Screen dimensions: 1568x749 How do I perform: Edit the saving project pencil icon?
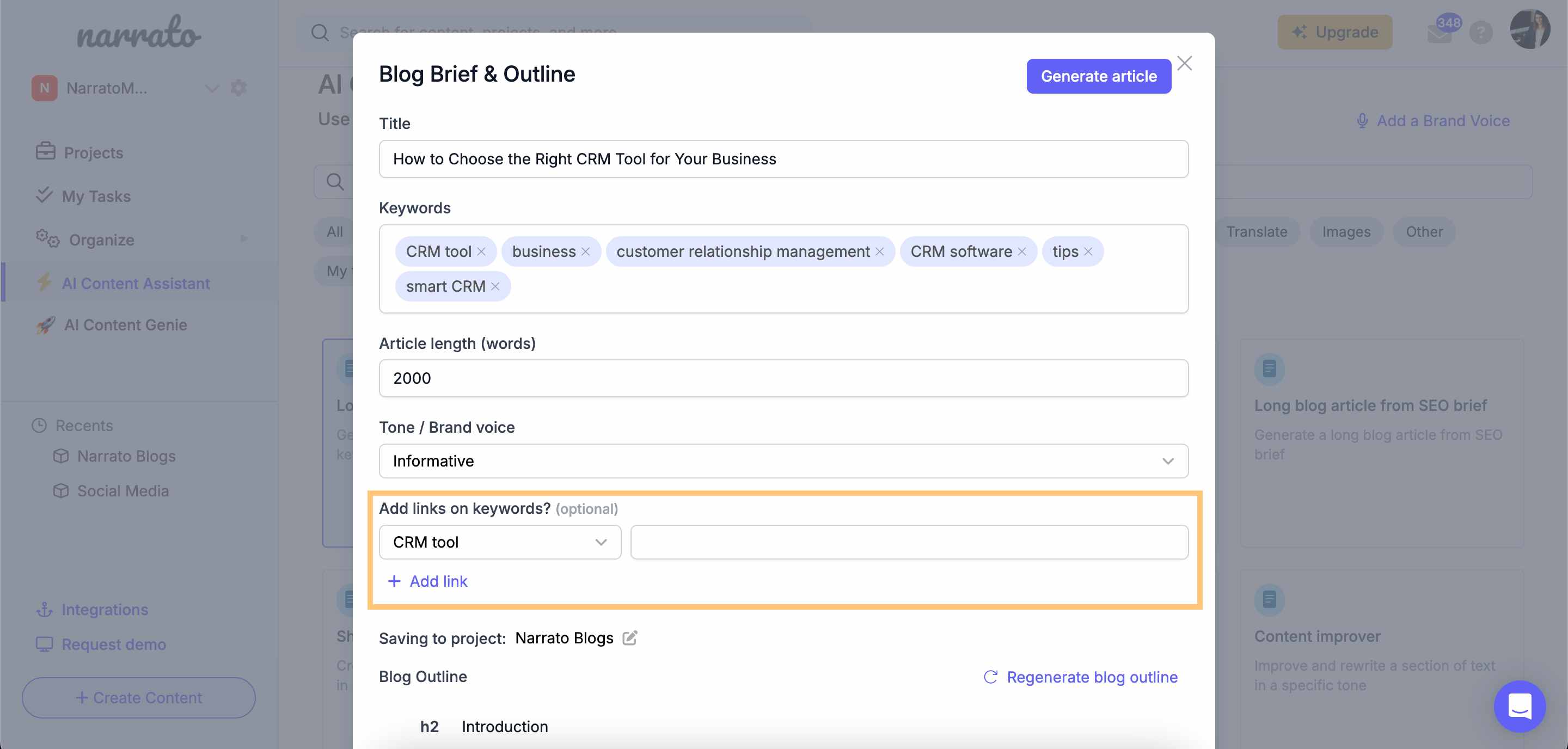tap(629, 637)
